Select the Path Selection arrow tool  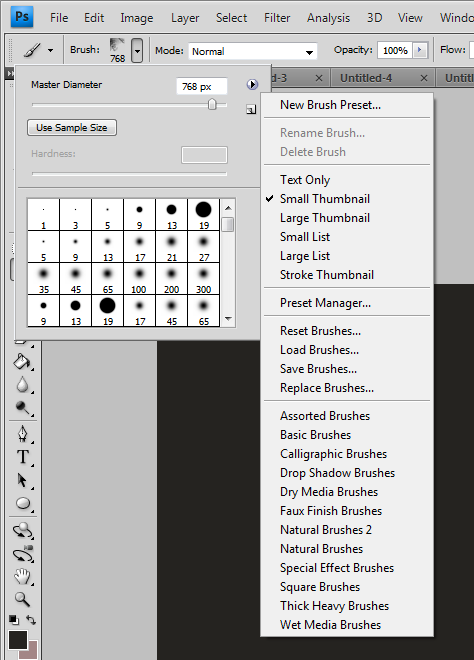tap(22, 480)
